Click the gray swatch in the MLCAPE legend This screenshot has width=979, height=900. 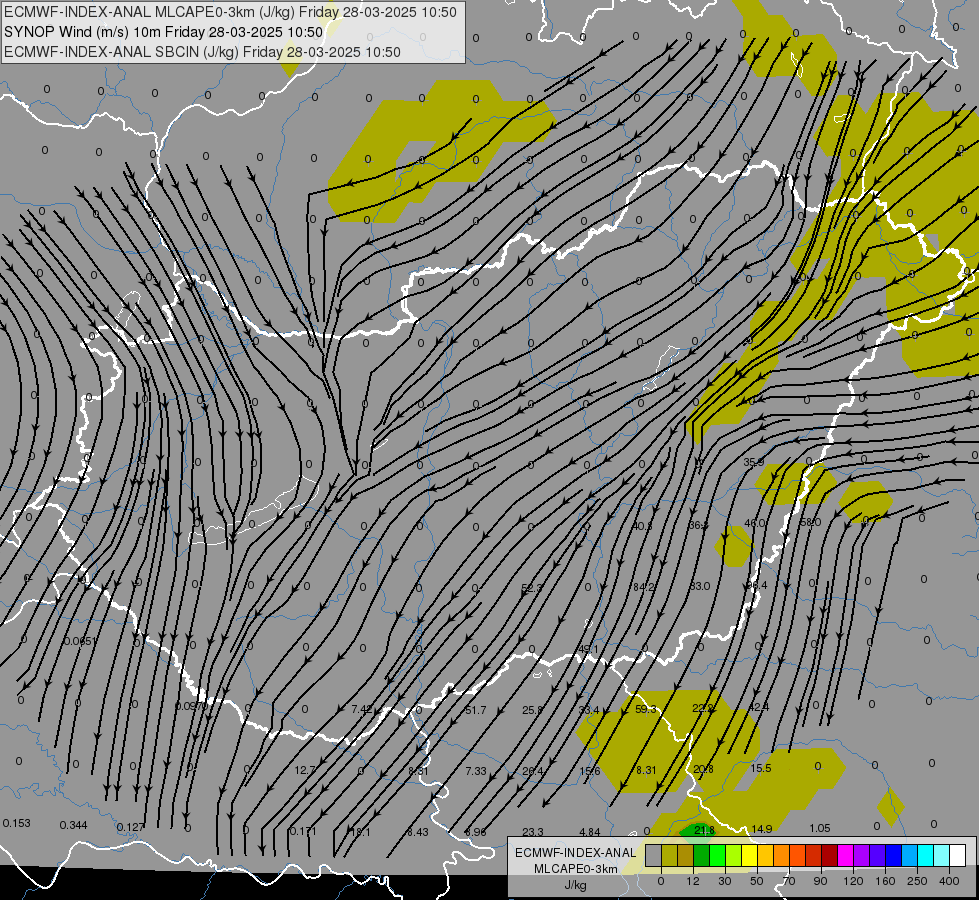(x=654, y=855)
